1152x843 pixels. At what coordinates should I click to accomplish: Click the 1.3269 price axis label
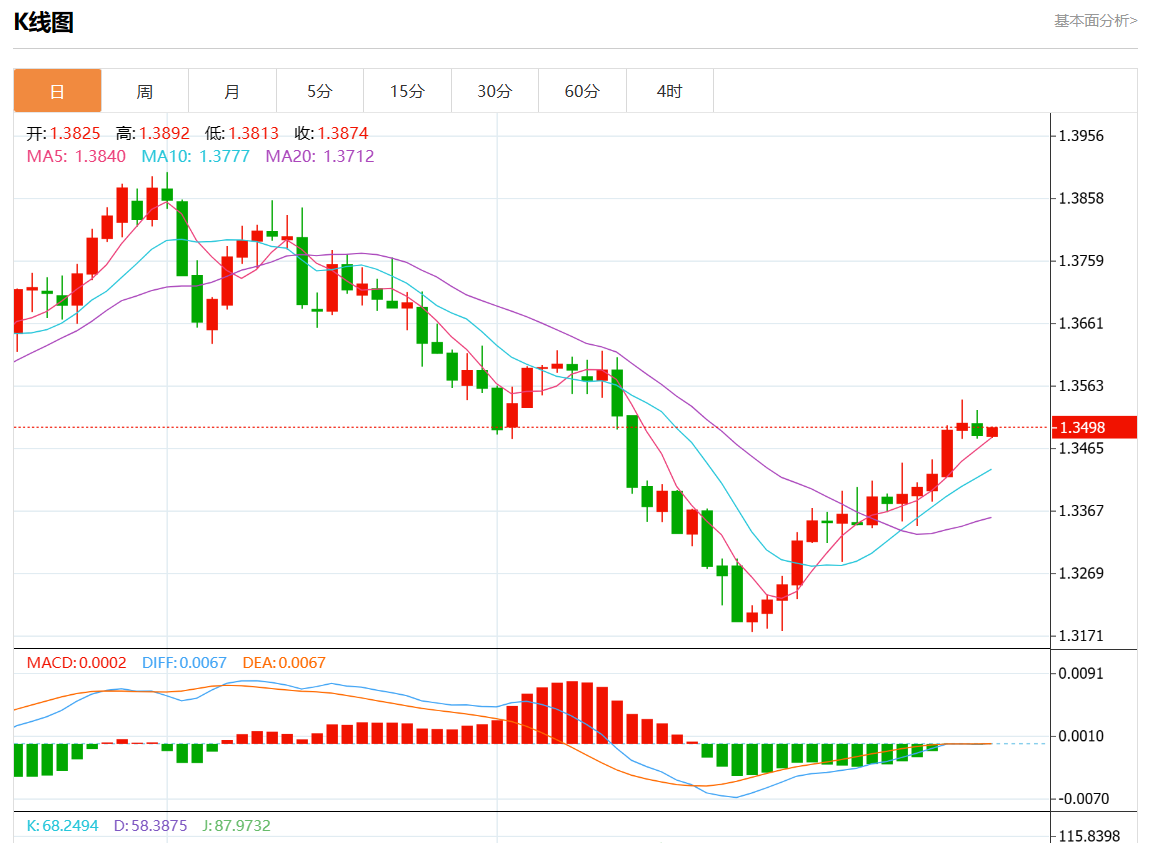tap(1081, 573)
